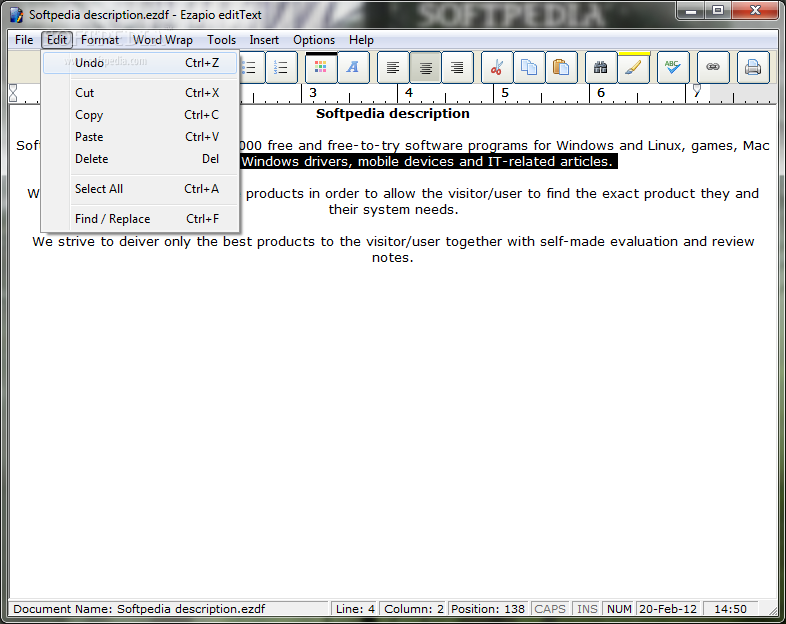Open the Word Wrap menu
Screen dimensions: 786x624
coord(162,40)
